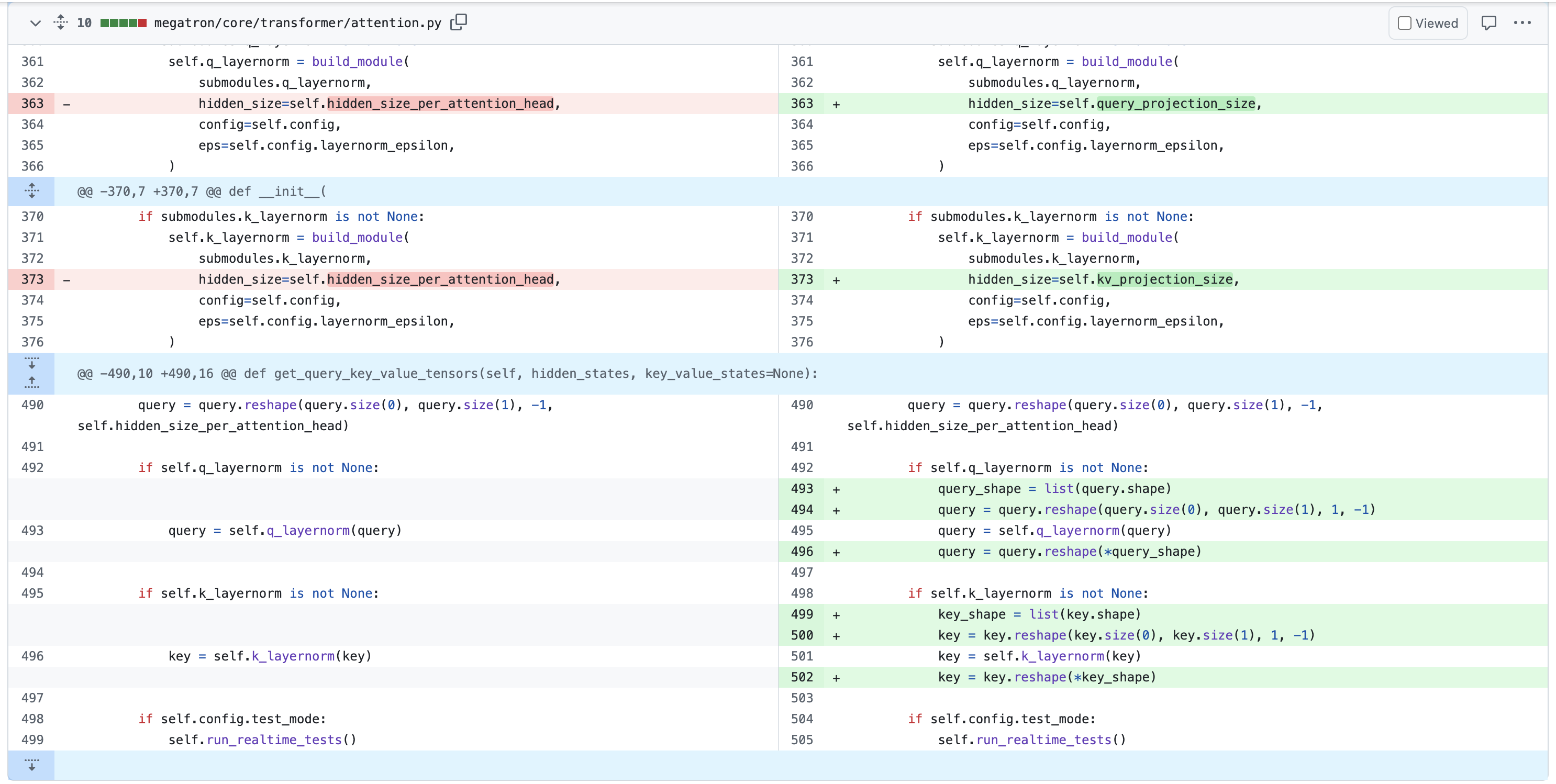Select right line number 373
Viewport: 1556px width, 784px height.
click(x=802, y=279)
